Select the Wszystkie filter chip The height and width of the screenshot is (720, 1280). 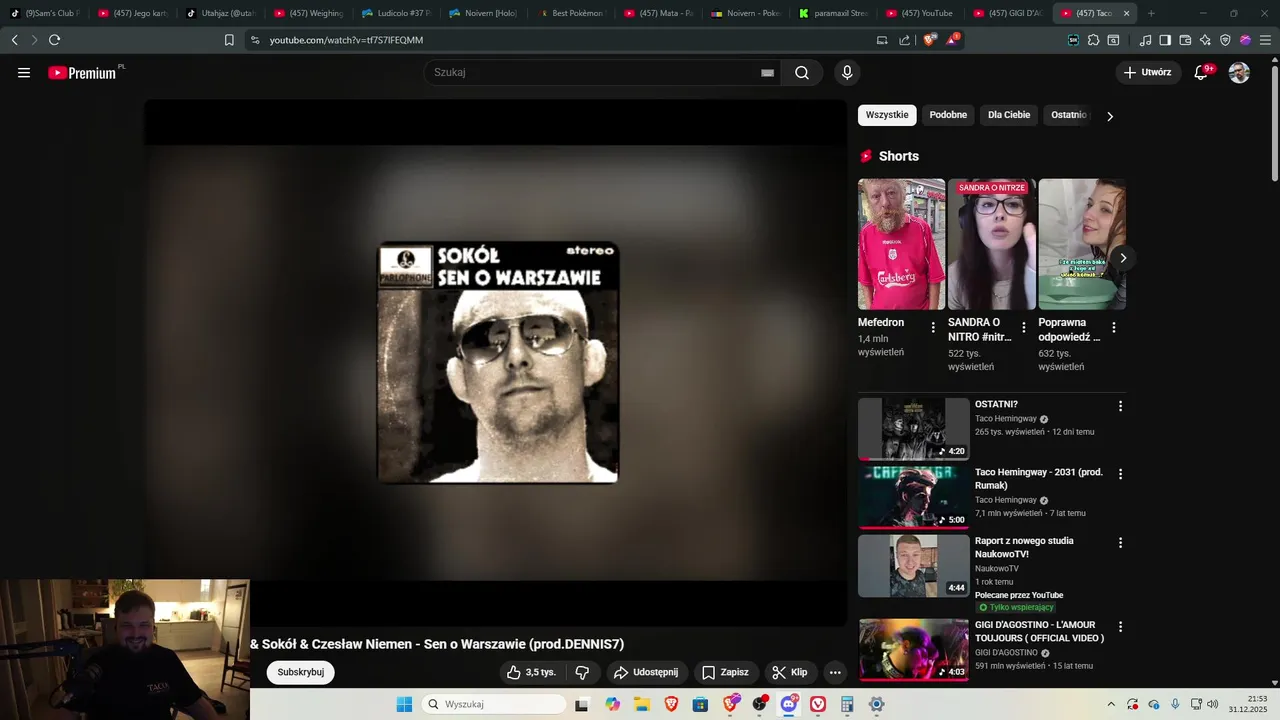point(887,115)
